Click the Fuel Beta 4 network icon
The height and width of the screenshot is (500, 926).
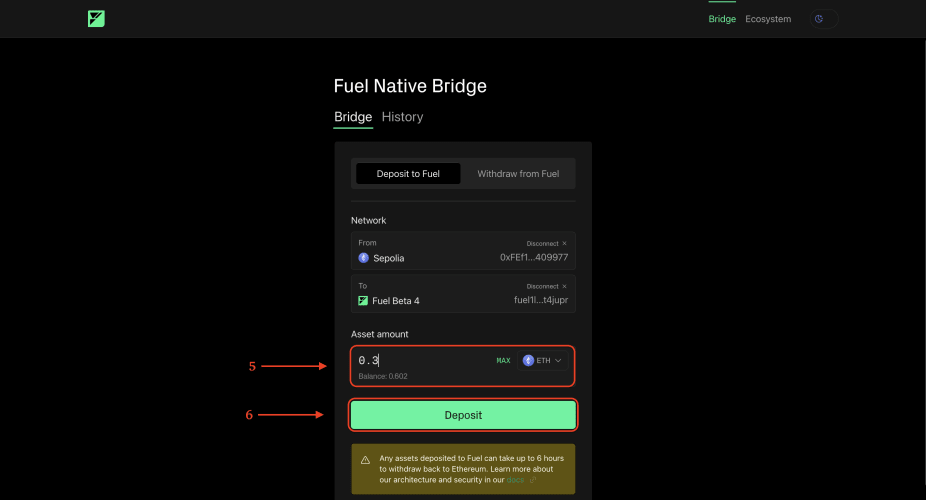[x=363, y=301]
